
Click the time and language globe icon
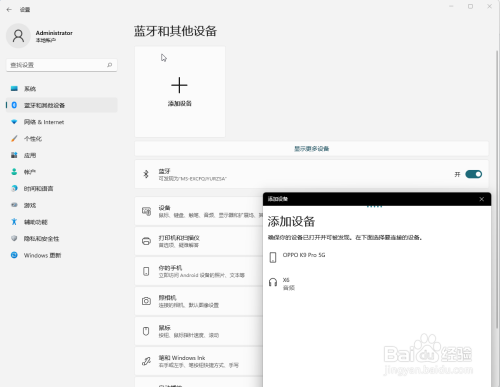14,188
